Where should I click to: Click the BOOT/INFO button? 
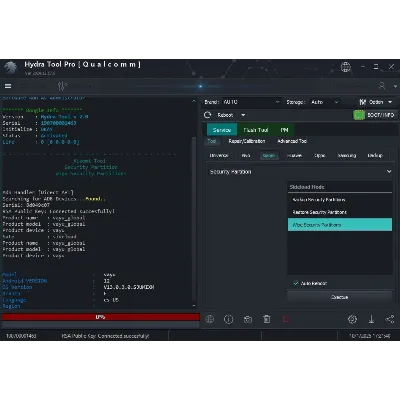point(374,115)
